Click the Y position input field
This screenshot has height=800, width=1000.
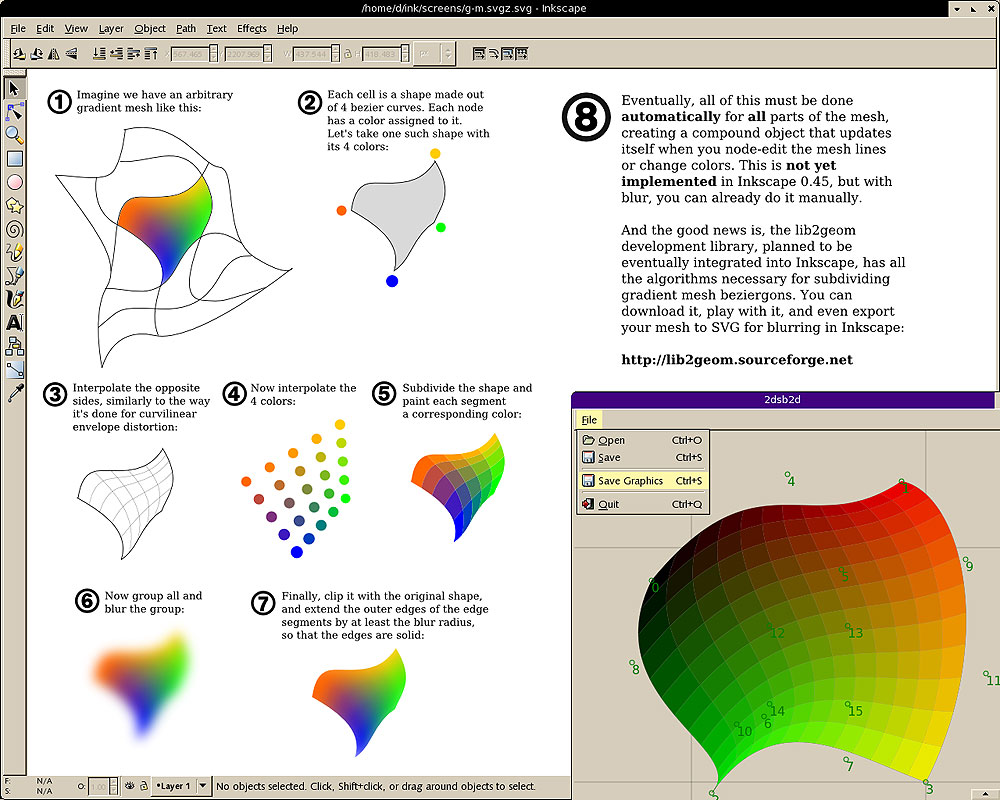[x=244, y=54]
